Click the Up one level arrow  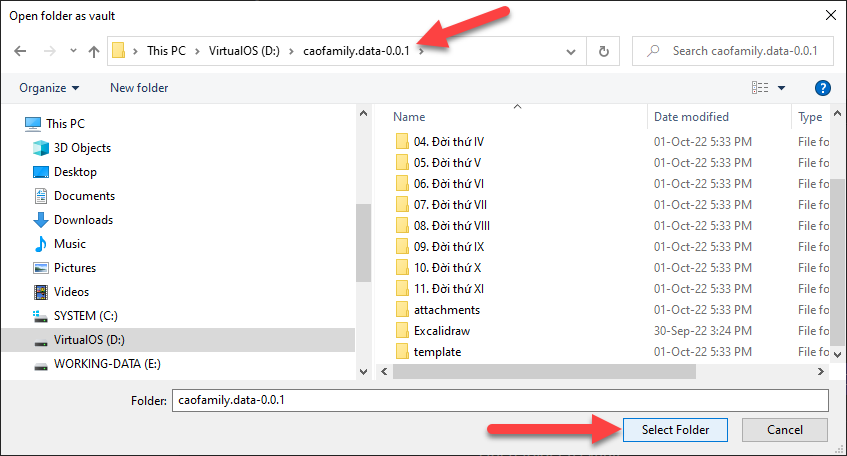pyautogui.click(x=93, y=51)
